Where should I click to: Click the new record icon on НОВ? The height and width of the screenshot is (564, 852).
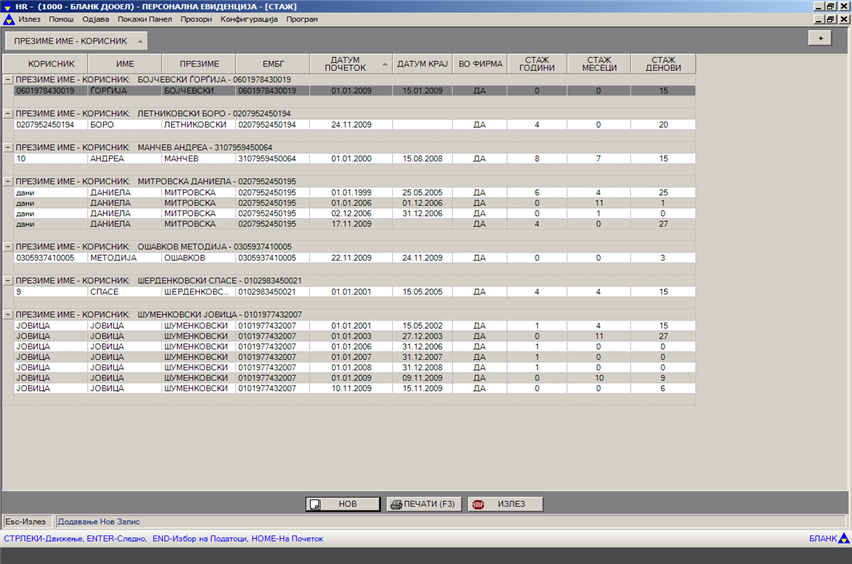[315, 505]
